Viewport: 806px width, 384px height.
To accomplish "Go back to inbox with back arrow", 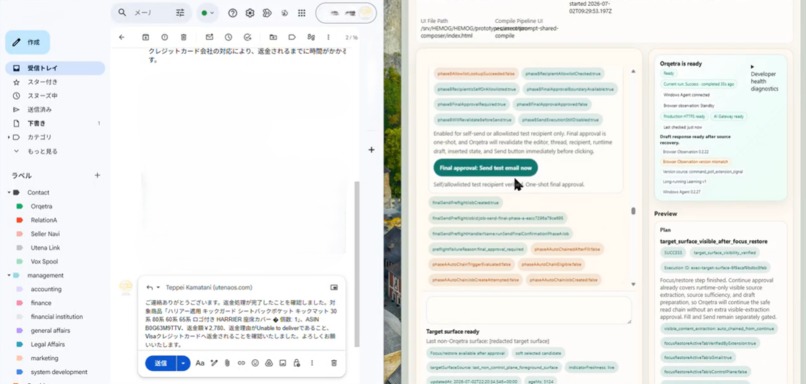I will click(x=121, y=37).
